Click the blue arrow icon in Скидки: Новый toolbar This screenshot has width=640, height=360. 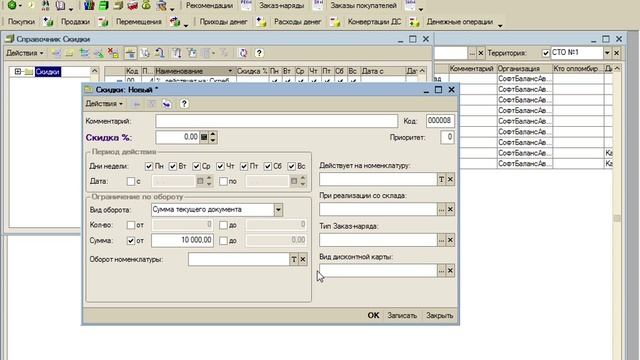167,104
